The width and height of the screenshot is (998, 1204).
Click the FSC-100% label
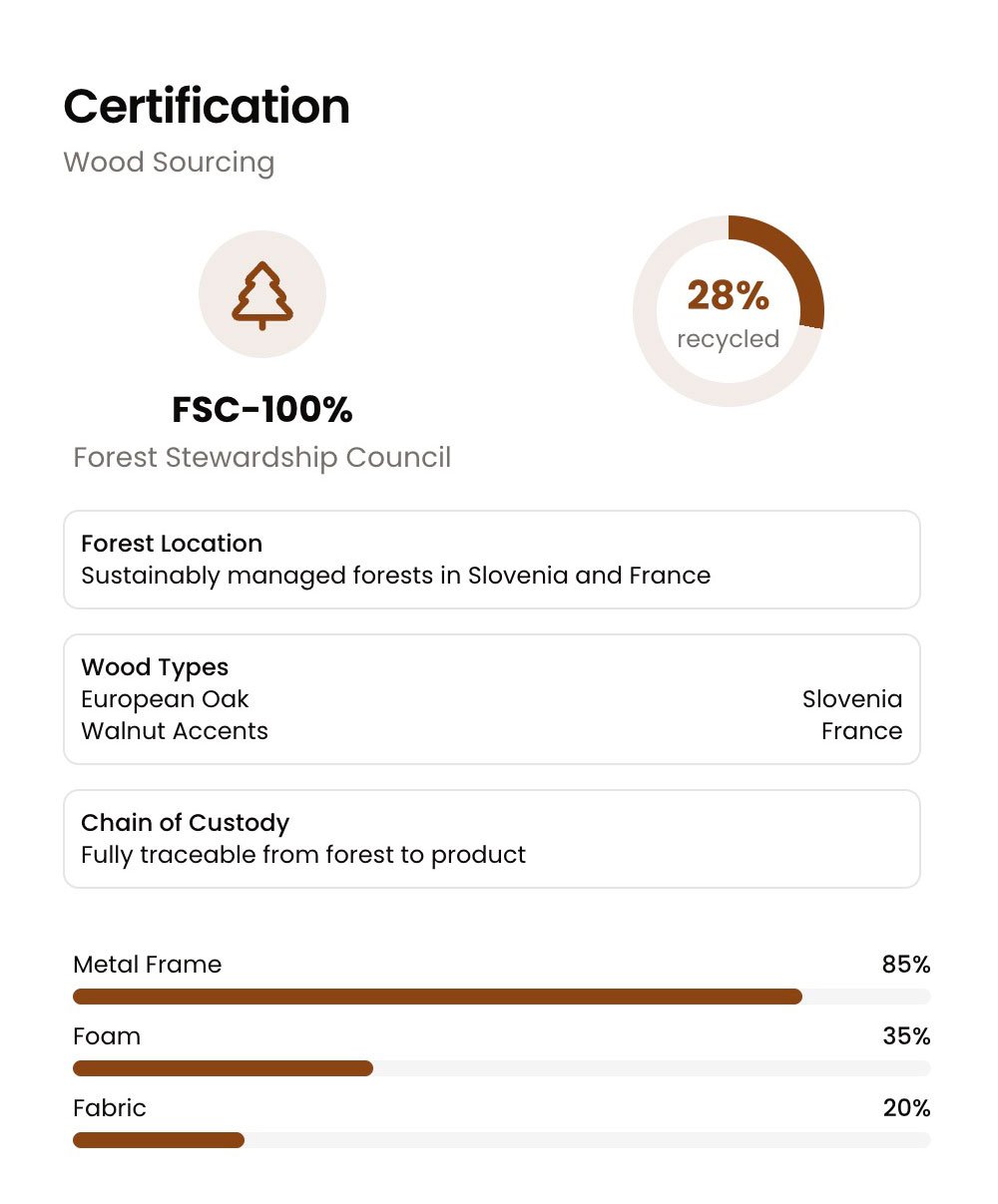click(x=262, y=409)
